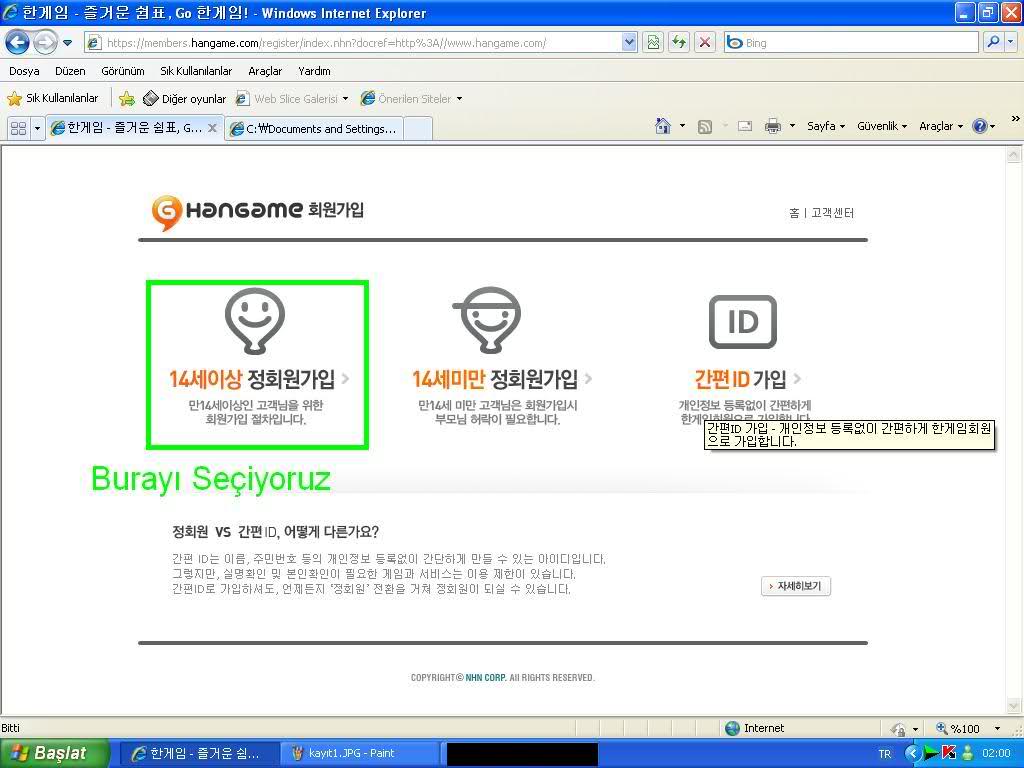Open the Diğer oyunlar favorites link
Screen dimensions: 1024x768
184,99
